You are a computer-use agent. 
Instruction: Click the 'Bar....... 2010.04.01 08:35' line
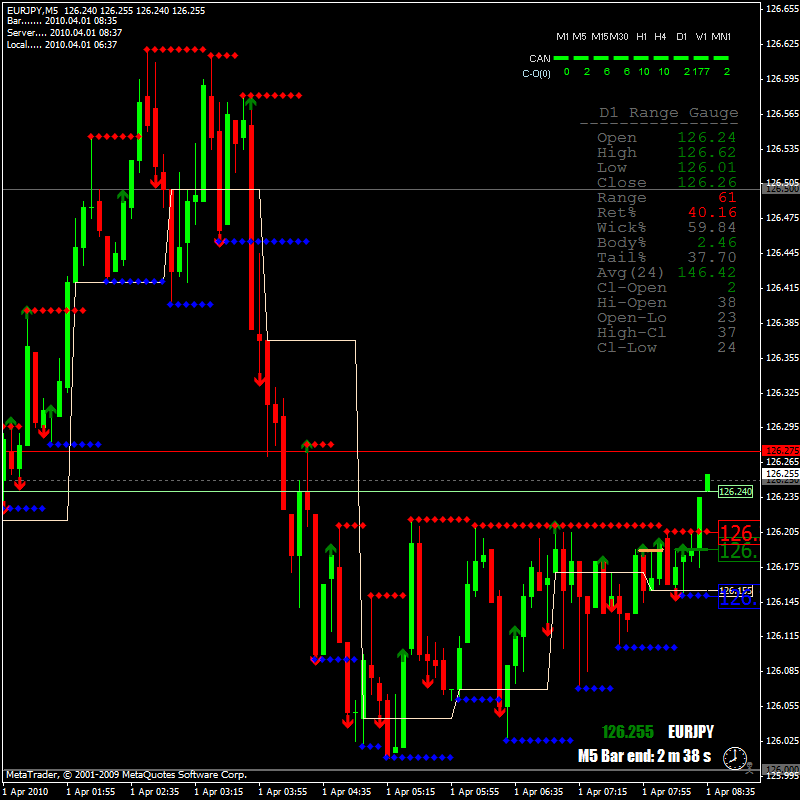click(x=62, y=21)
